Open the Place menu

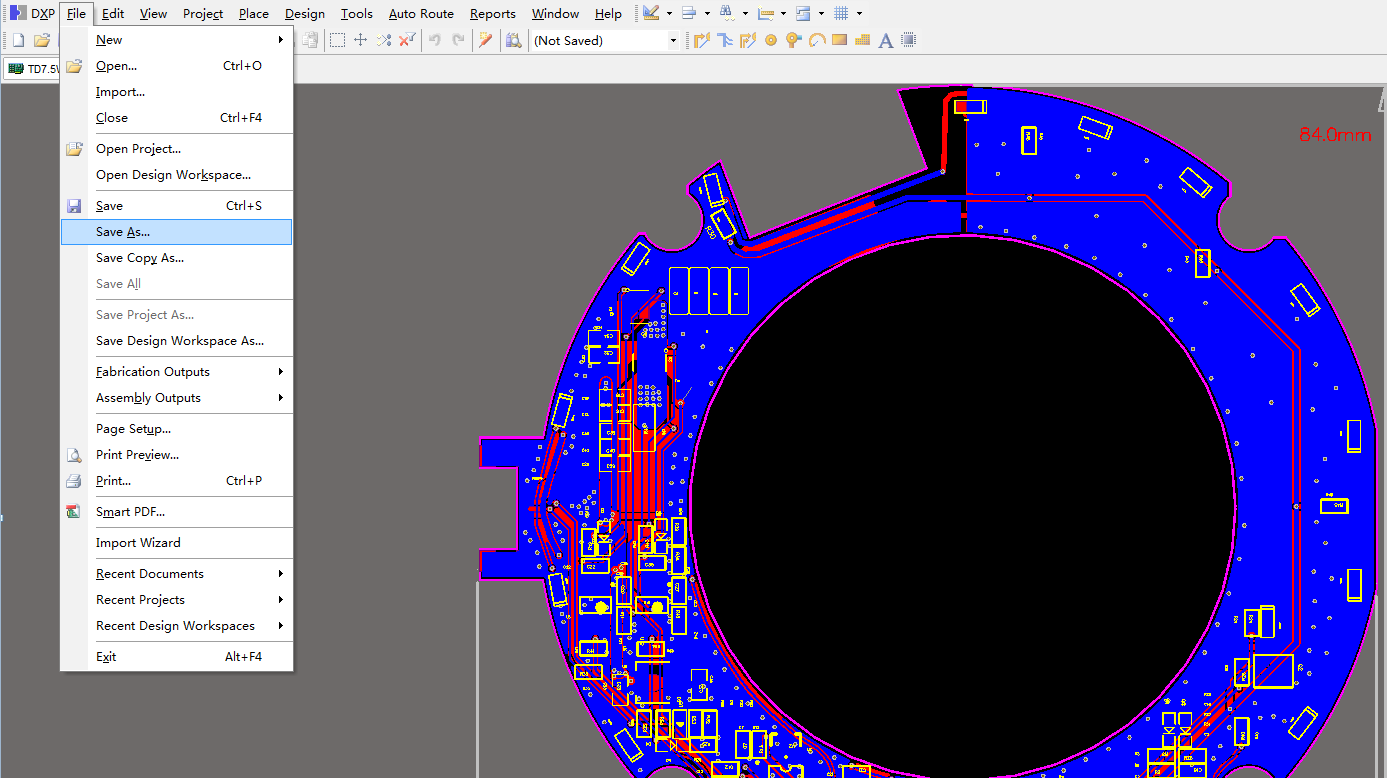coord(253,13)
